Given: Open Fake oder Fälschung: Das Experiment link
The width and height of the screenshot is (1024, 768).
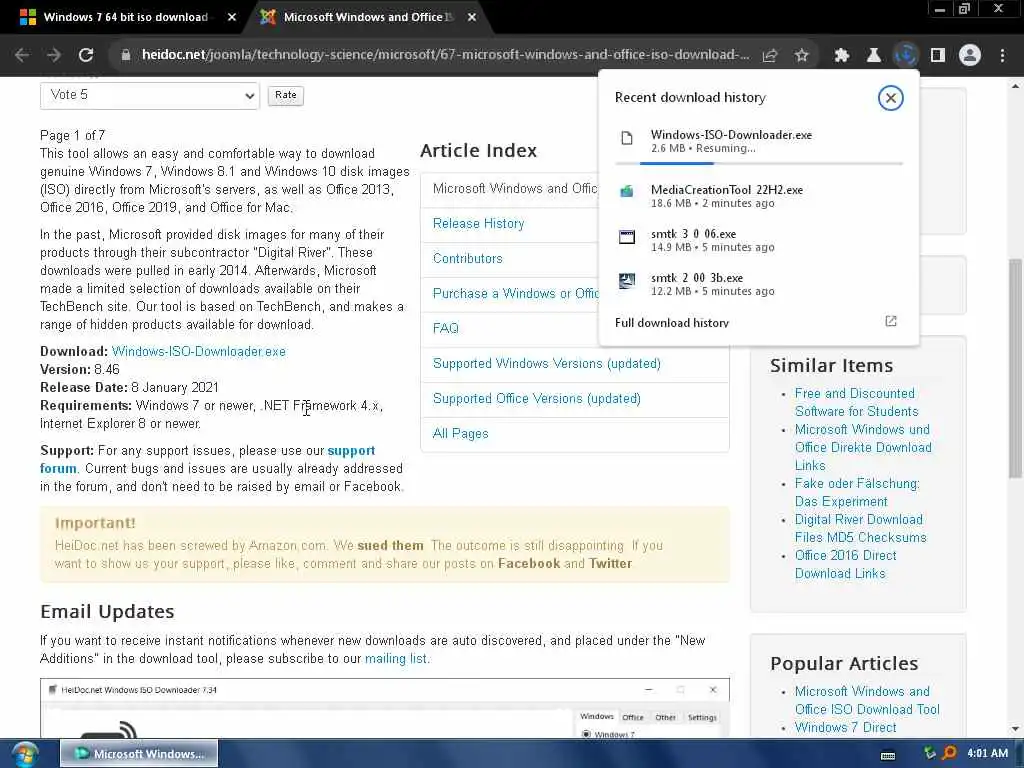Looking at the screenshot, I should point(857,492).
